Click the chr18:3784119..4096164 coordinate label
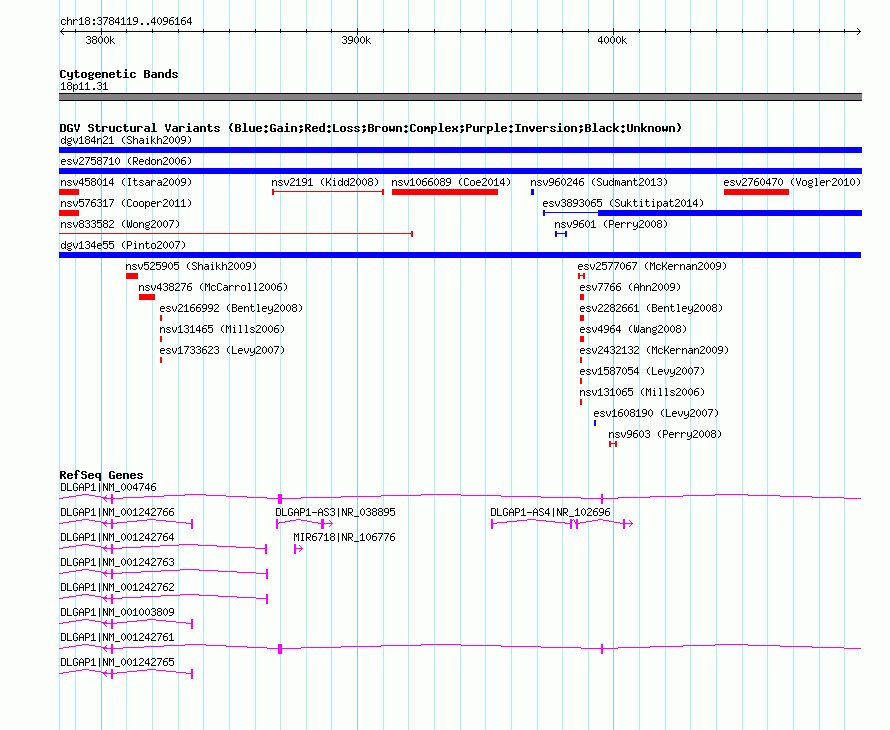Viewport: 890px width, 730px height. tap(126, 22)
